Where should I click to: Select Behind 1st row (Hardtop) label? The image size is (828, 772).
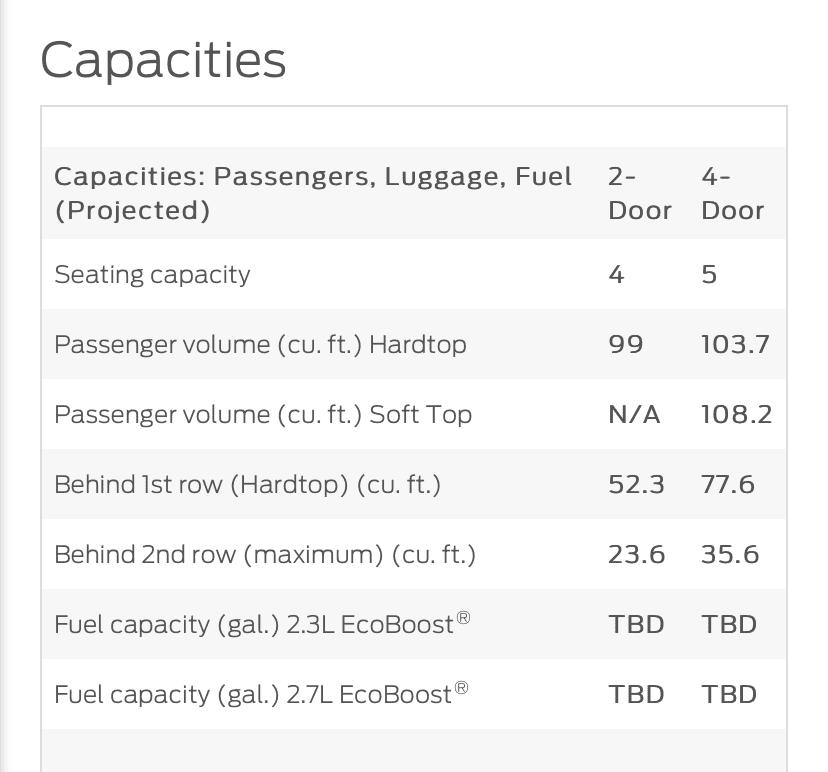247,485
